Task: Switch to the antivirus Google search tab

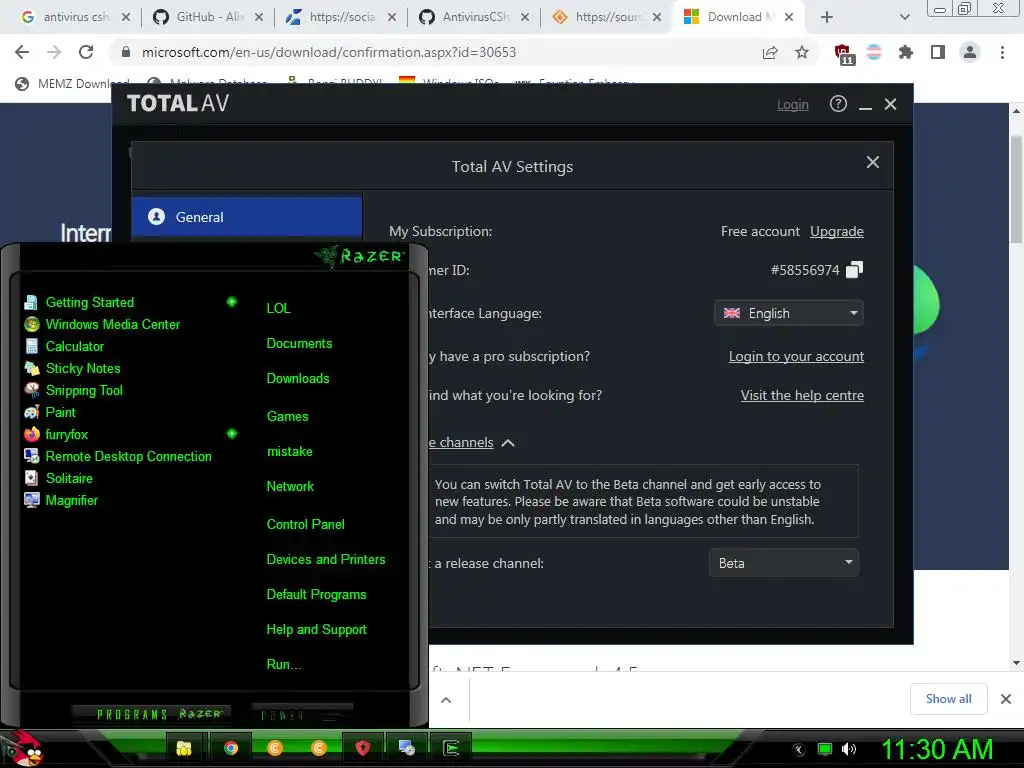Action: click(74, 17)
